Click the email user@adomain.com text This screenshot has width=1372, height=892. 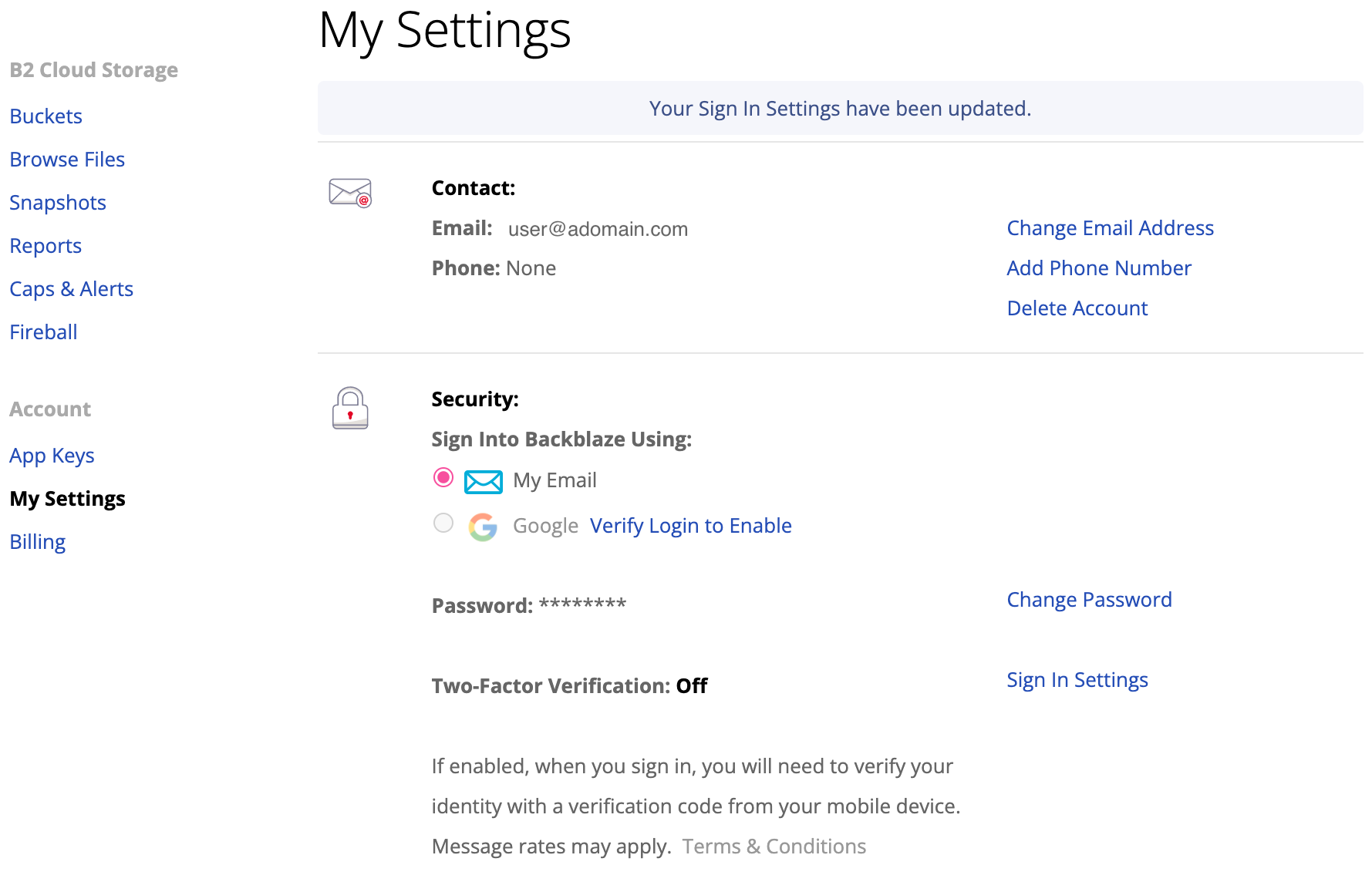click(598, 229)
